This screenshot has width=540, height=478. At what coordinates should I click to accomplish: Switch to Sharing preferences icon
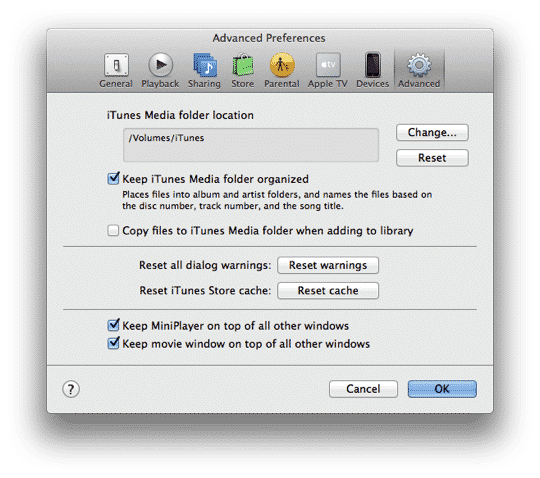(205, 65)
